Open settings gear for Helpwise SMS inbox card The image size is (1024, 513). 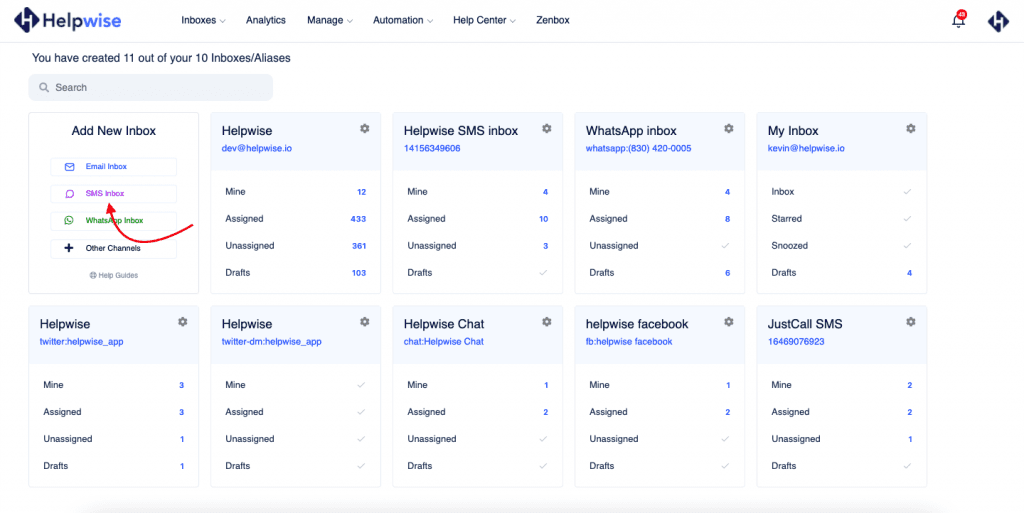546,129
